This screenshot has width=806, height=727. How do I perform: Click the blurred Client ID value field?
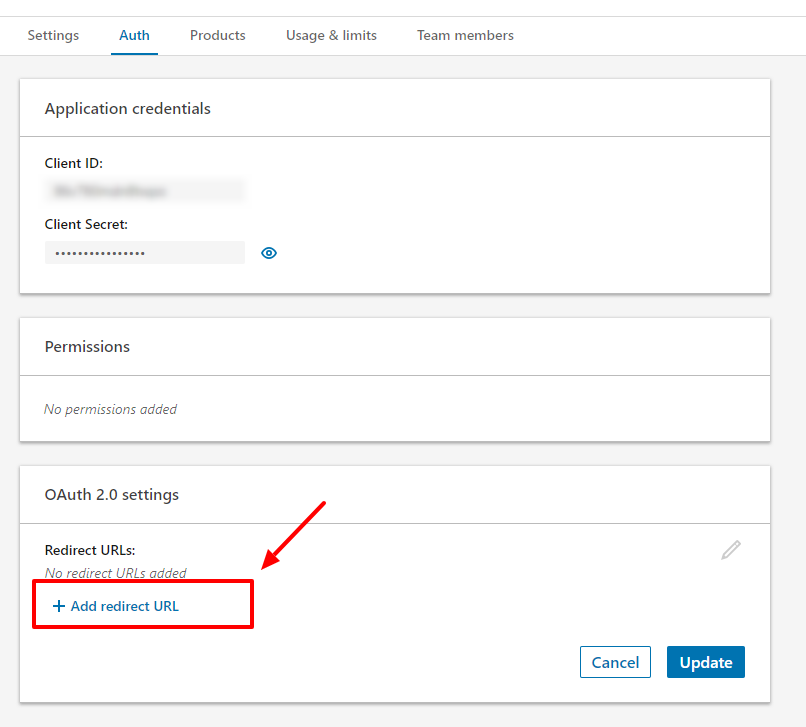144,191
